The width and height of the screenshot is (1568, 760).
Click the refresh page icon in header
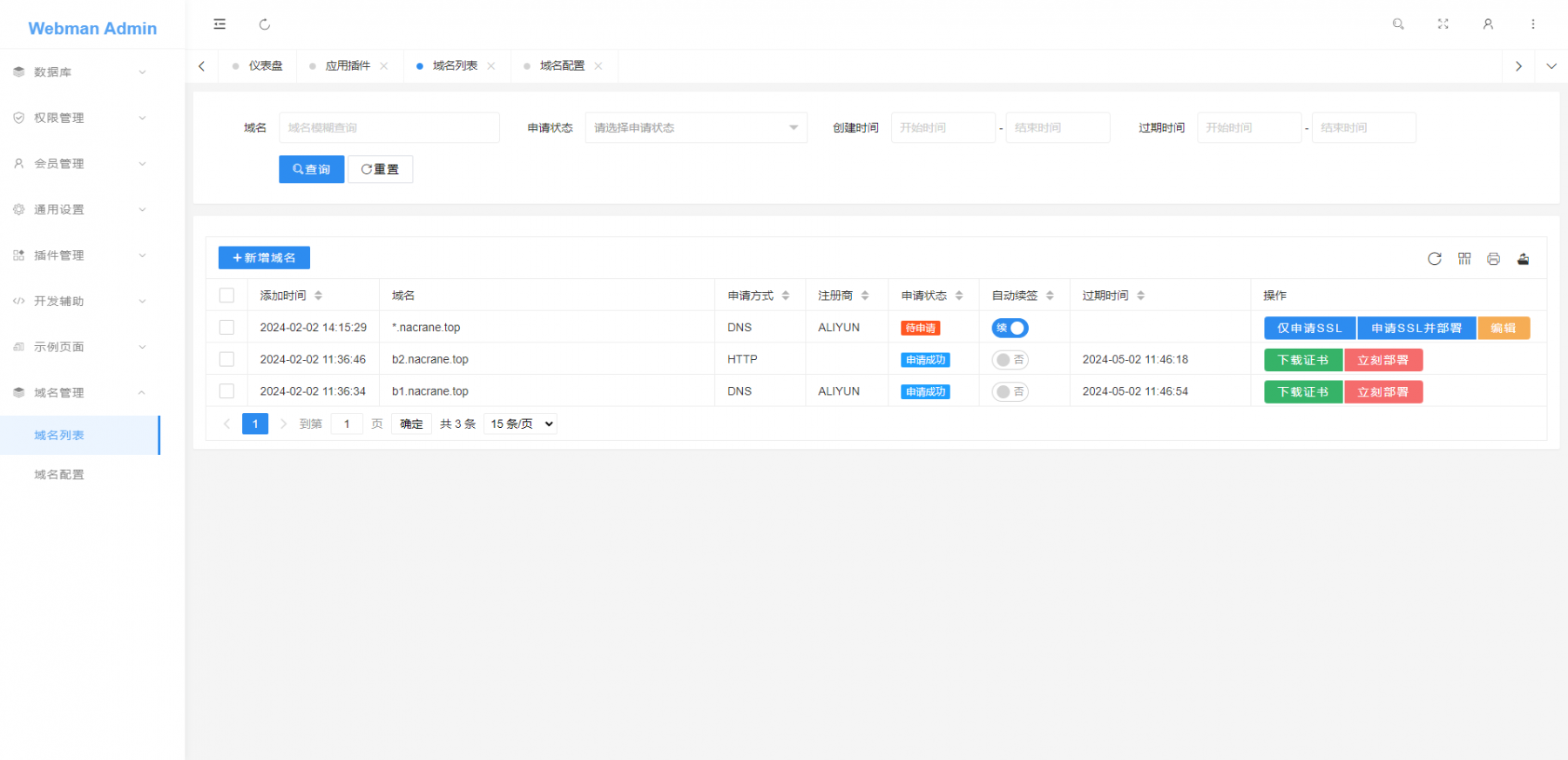pos(265,24)
